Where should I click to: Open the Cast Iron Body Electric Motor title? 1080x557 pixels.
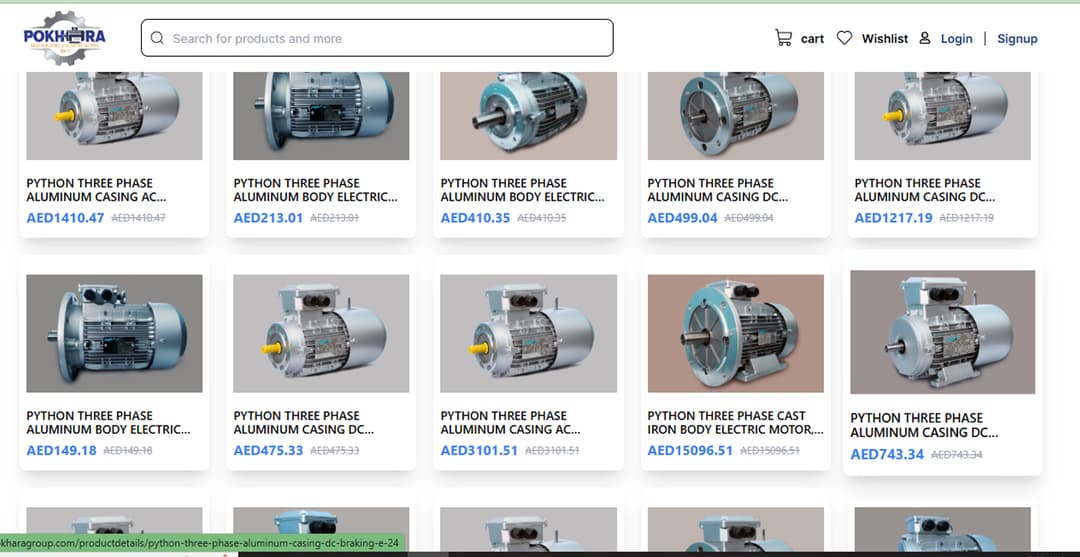point(735,423)
